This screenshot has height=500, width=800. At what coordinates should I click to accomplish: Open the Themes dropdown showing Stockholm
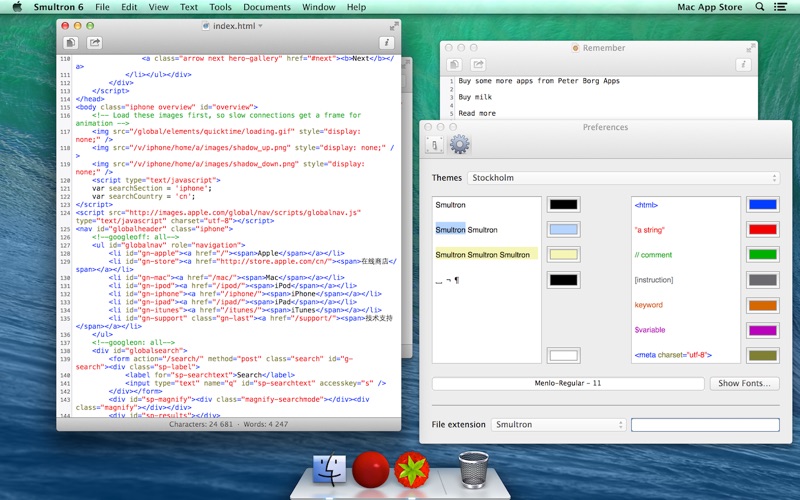623,178
